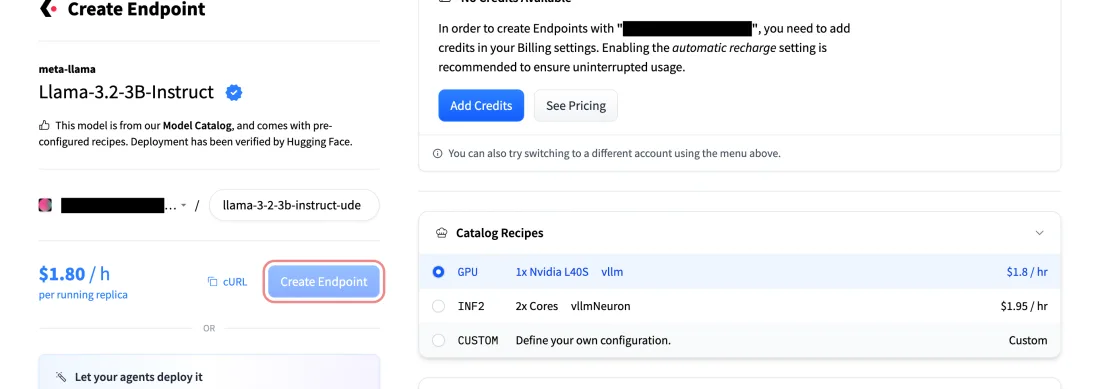Click the Catalog Recipes heading

coord(499,233)
